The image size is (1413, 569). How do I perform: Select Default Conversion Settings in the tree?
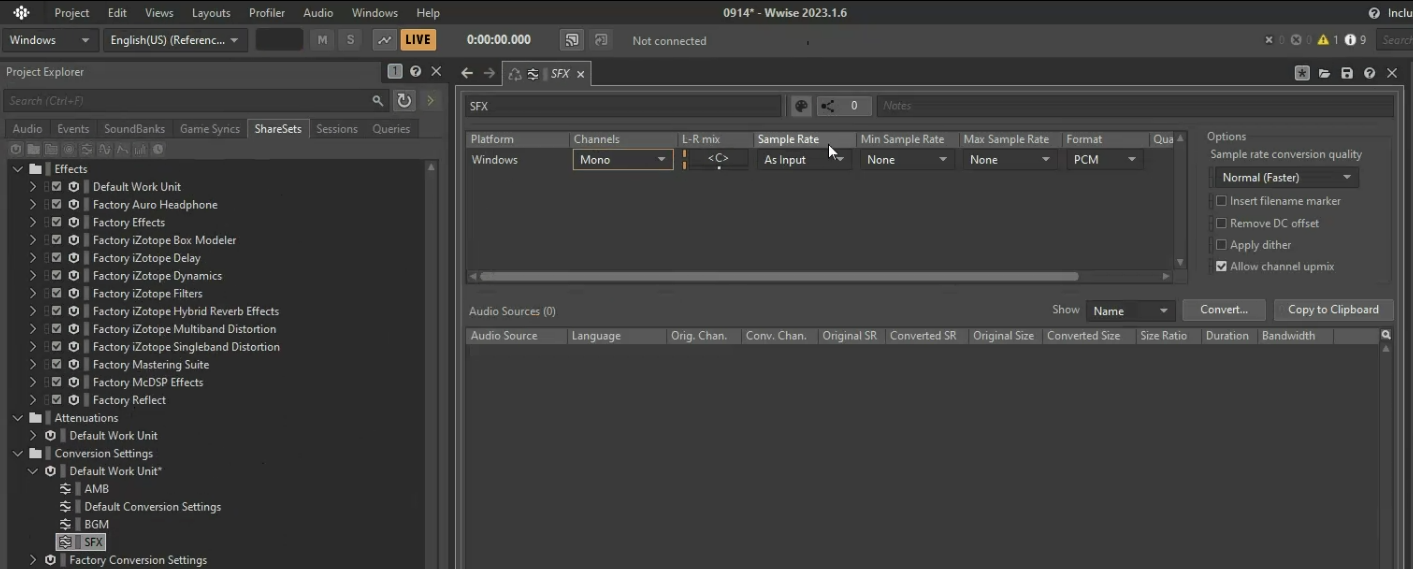pyautogui.click(x=152, y=507)
